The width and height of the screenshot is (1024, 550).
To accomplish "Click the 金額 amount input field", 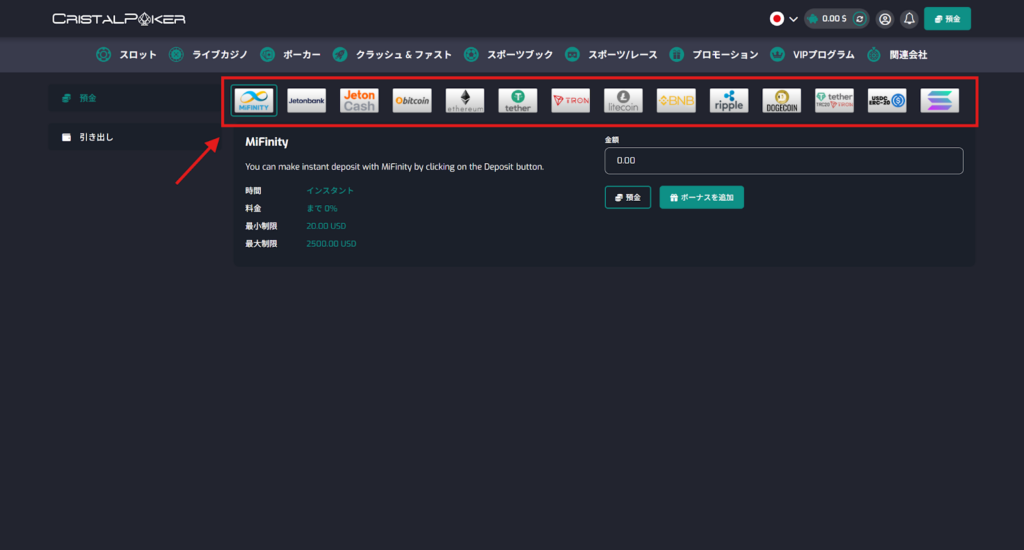I will tap(784, 161).
